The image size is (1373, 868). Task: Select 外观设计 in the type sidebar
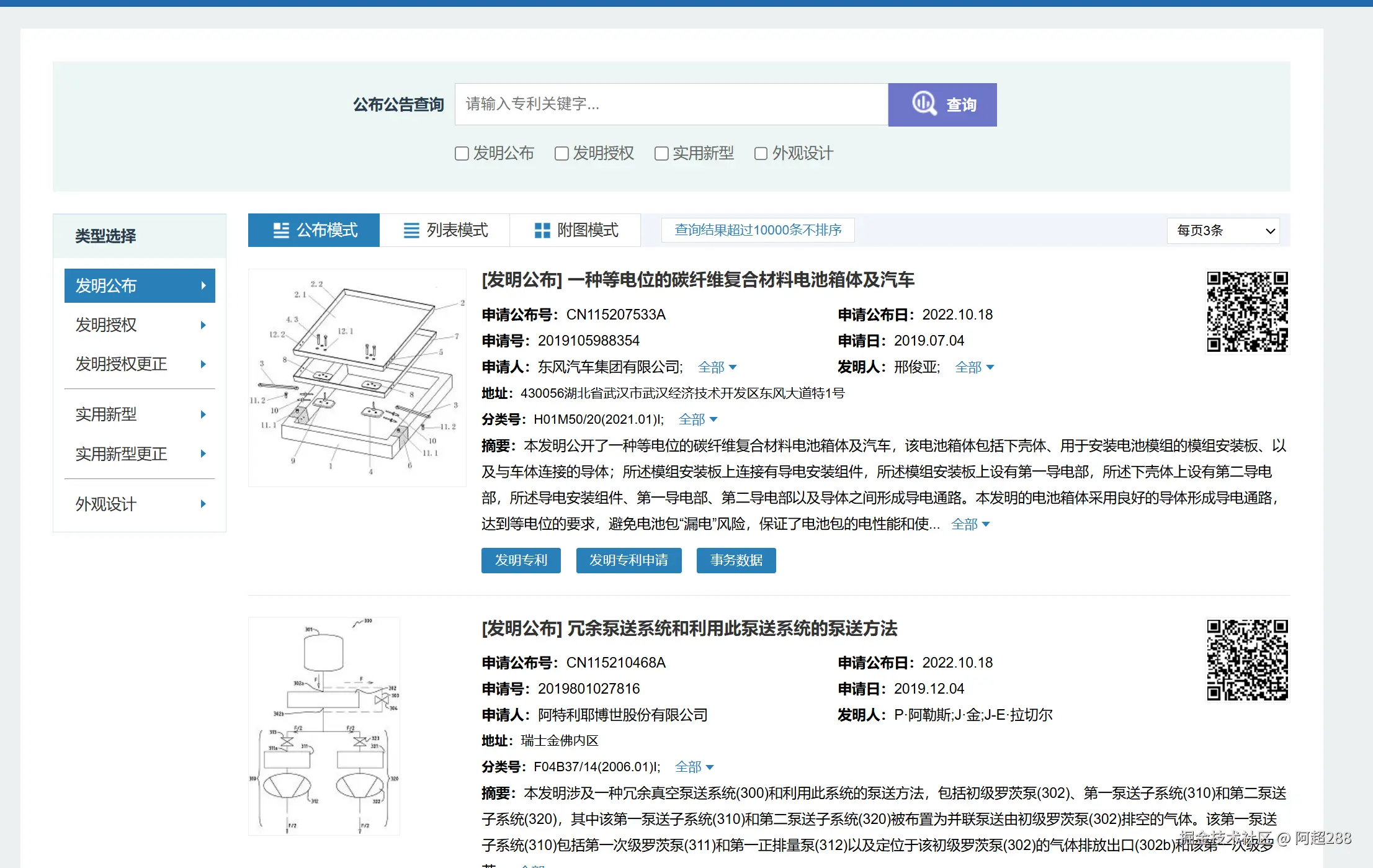[x=140, y=504]
